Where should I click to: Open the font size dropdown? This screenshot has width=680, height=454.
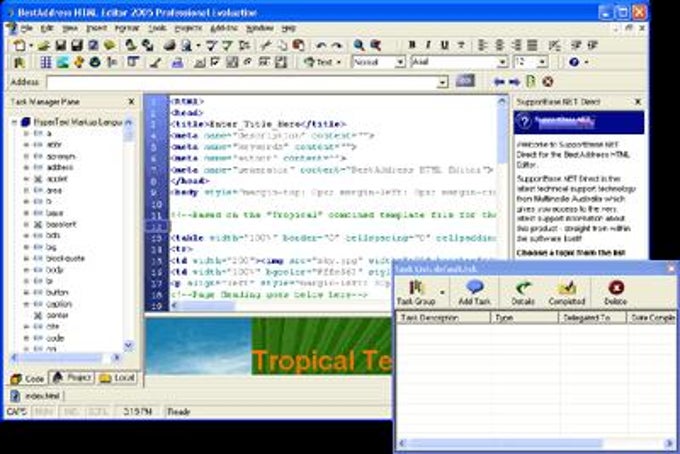[542, 62]
